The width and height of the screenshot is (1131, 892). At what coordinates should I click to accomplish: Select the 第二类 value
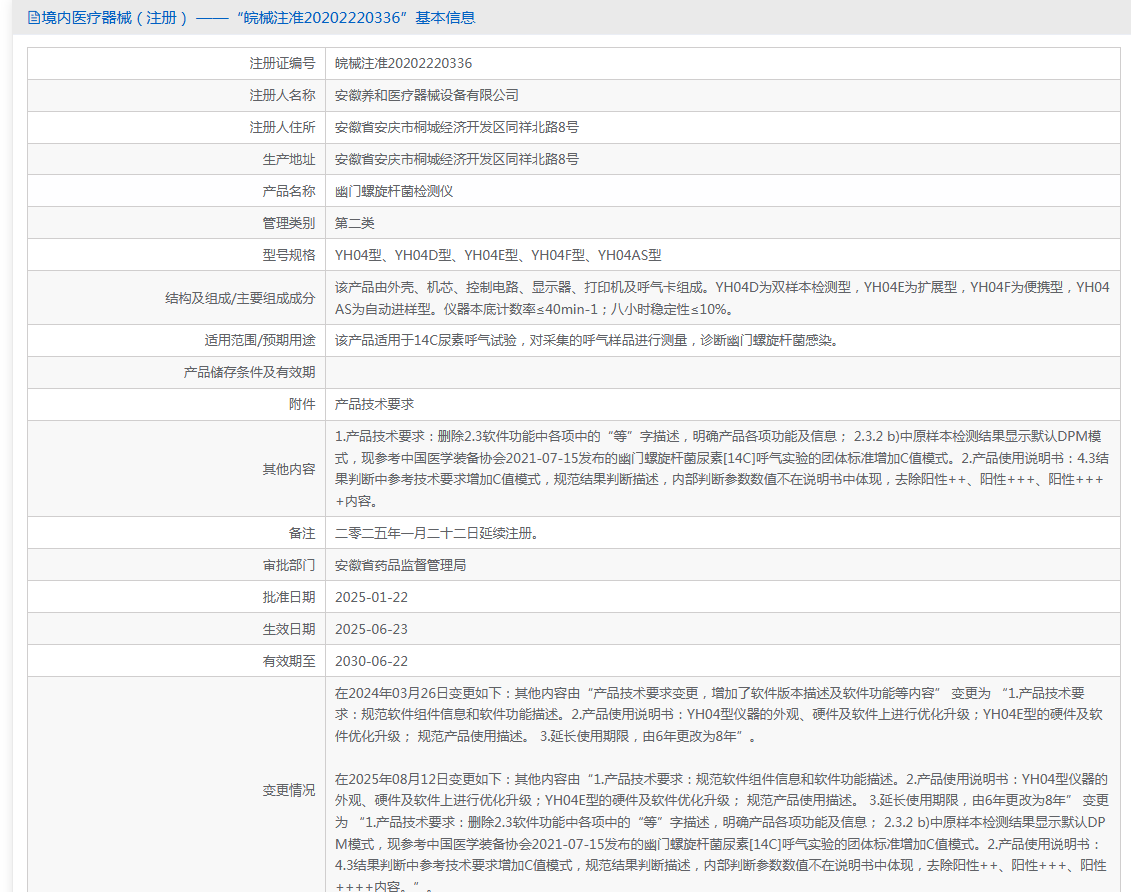[354, 223]
